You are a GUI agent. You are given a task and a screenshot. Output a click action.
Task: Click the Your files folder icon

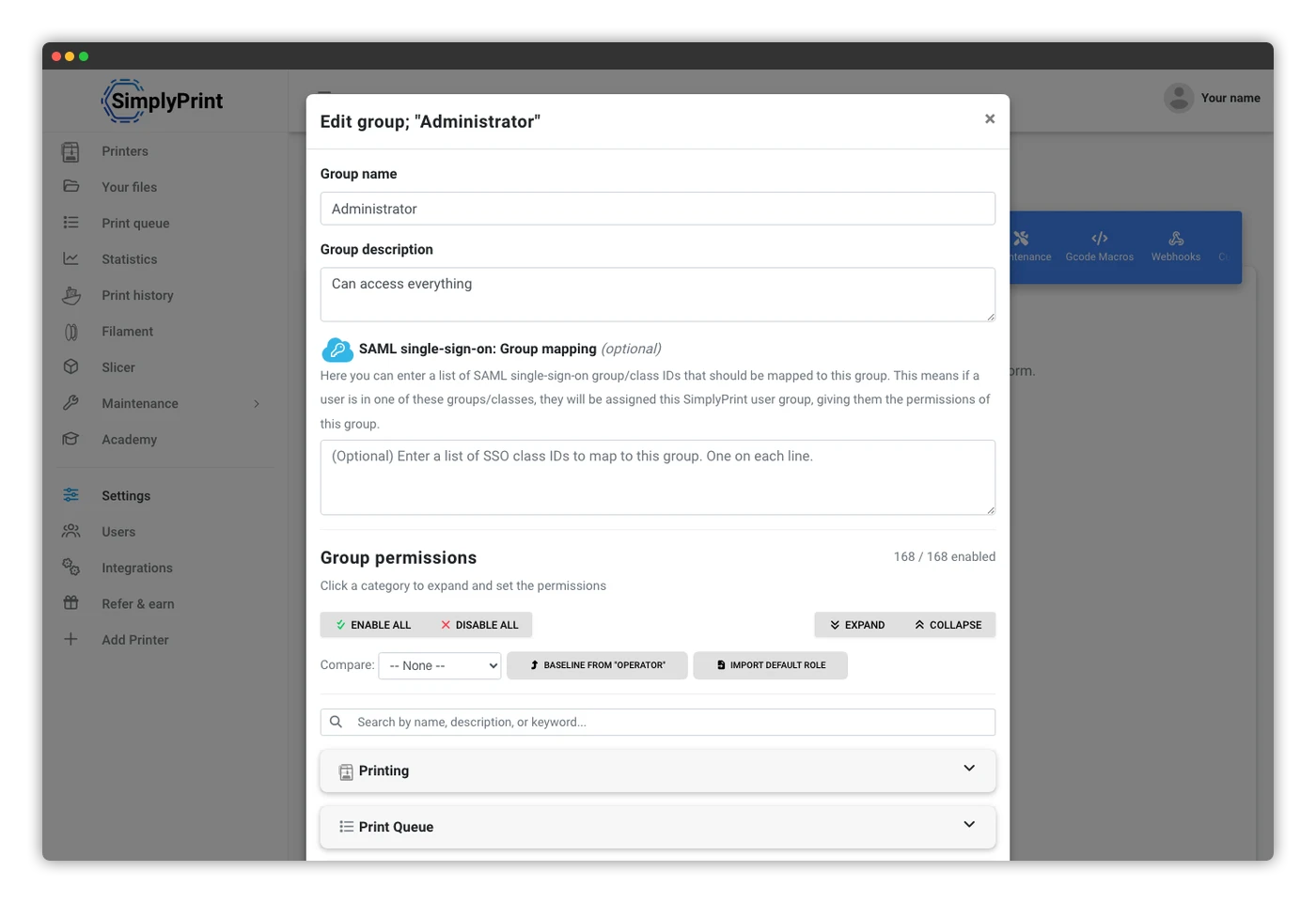(70, 186)
